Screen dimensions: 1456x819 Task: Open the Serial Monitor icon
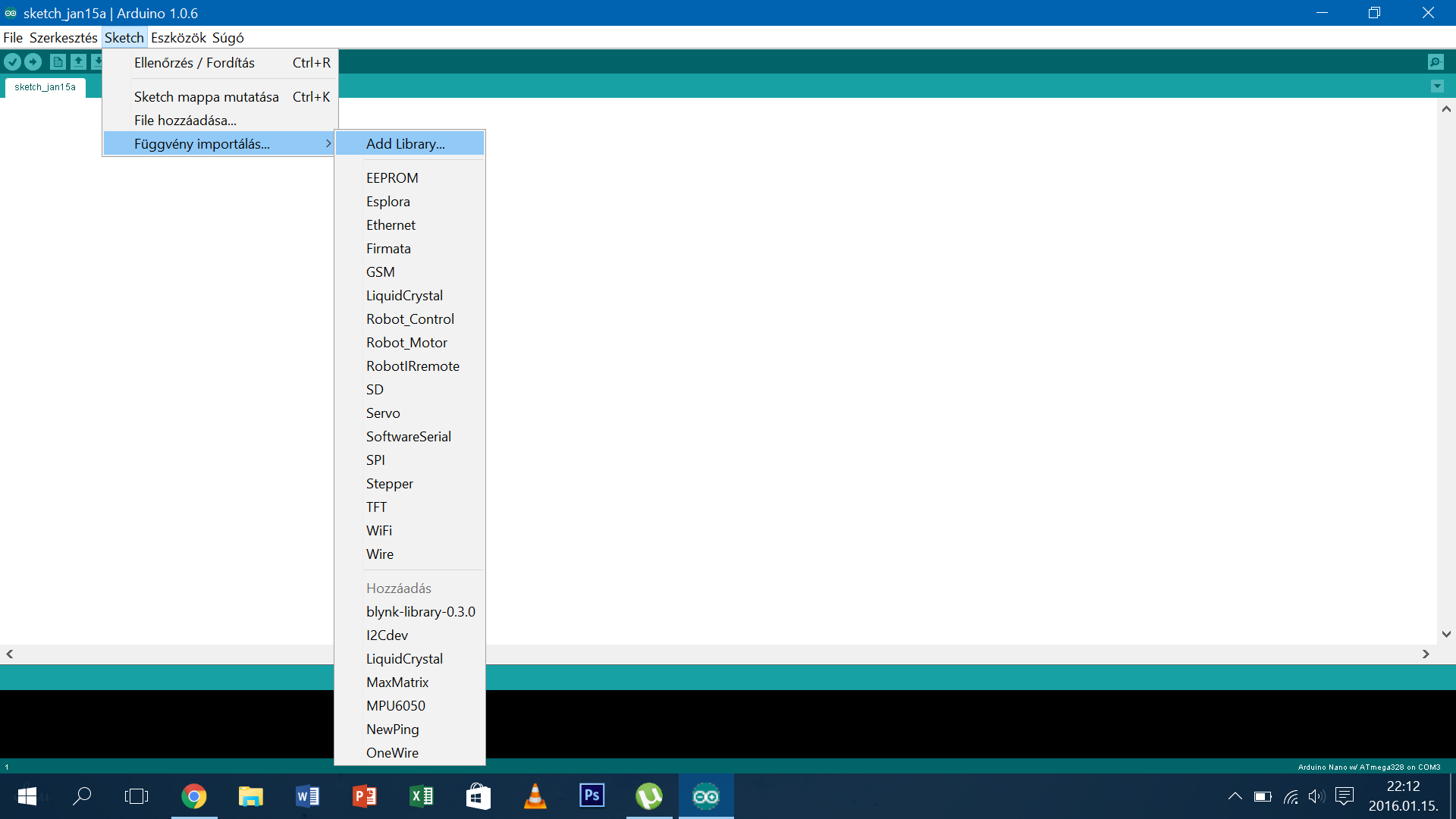click(x=1435, y=62)
